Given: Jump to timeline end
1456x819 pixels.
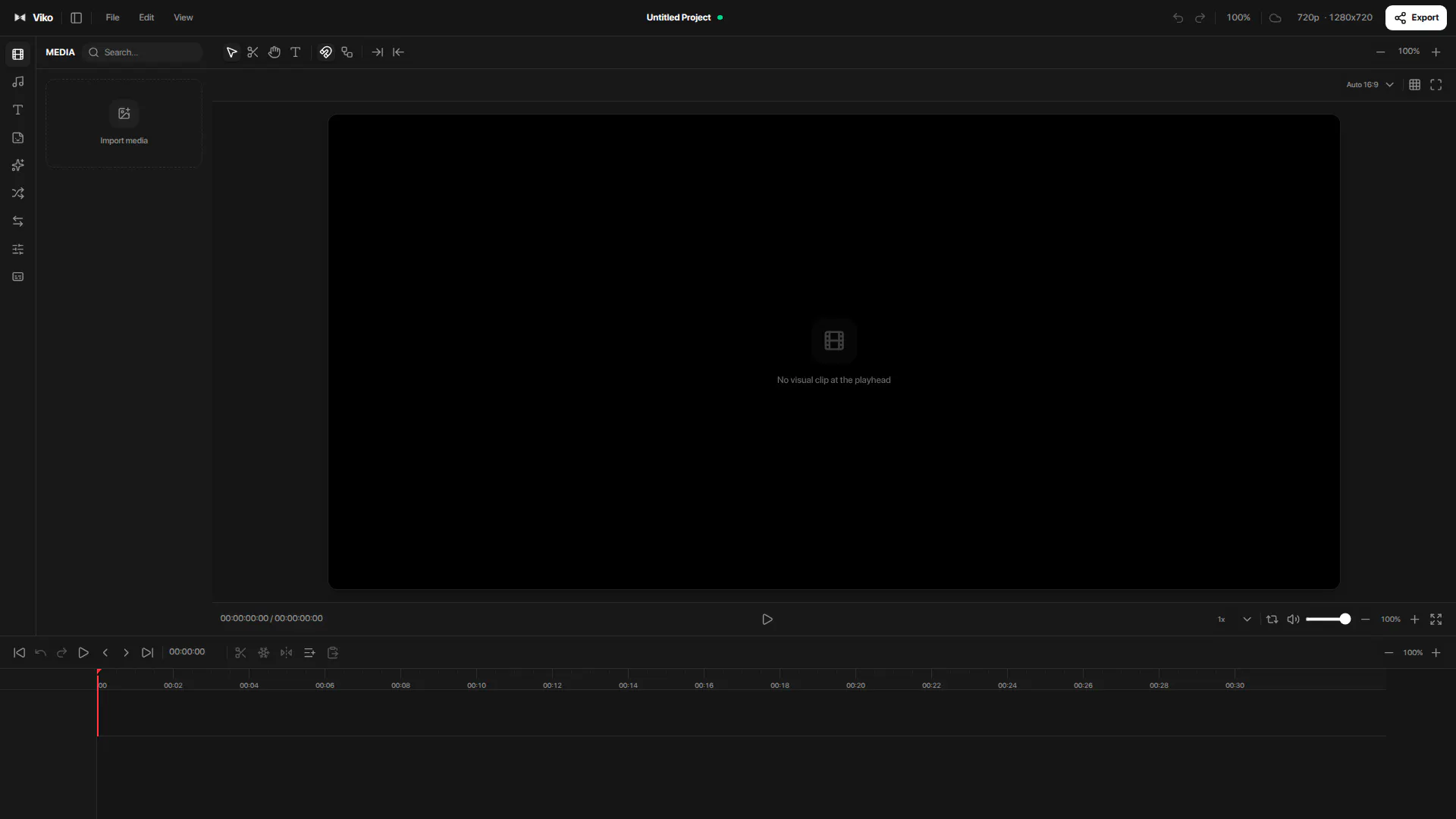Looking at the screenshot, I should coord(147,653).
